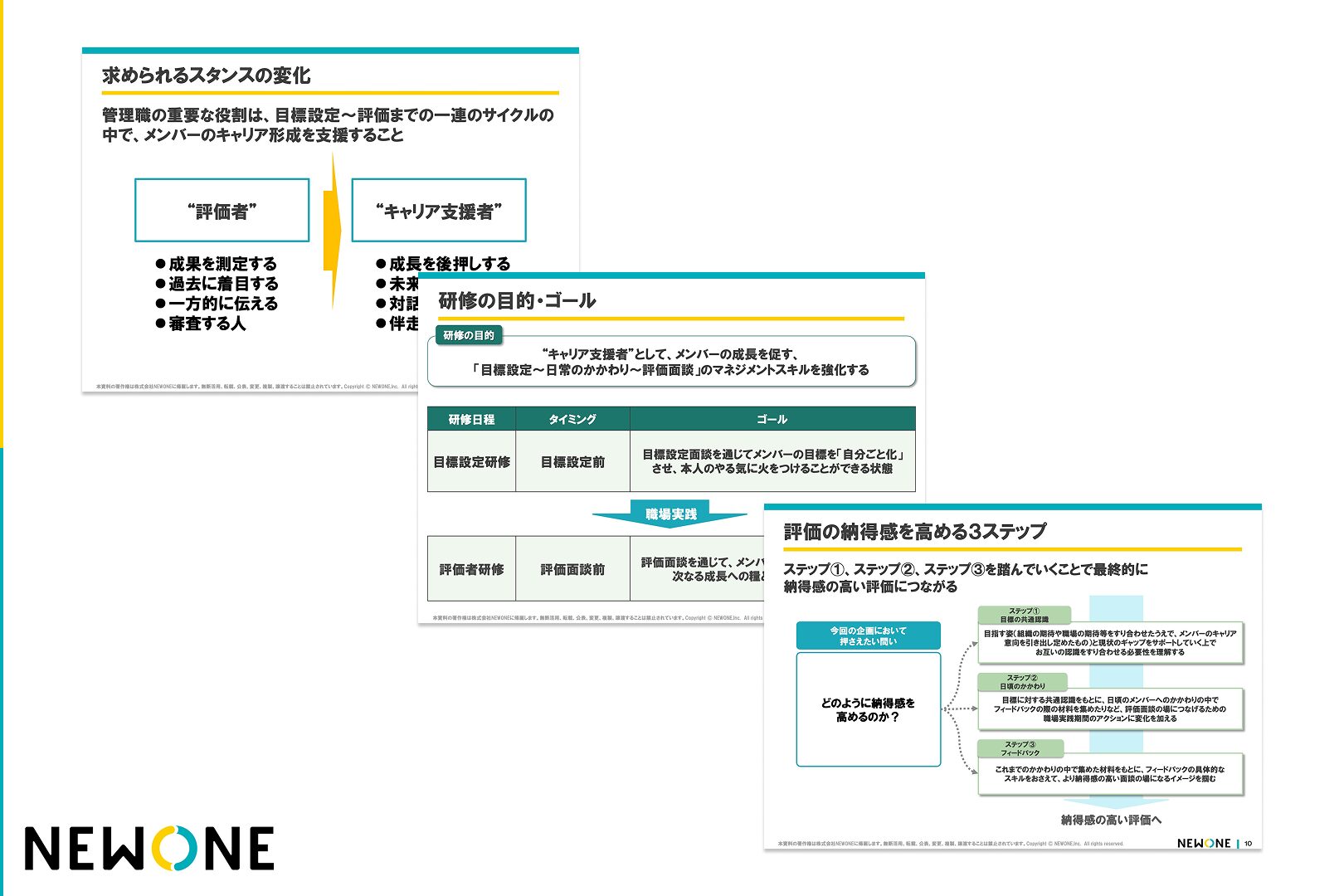This screenshot has width=1344, height=896.
Task: Click the どのように納得感を高めるのか？ box
Action: click(x=868, y=709)
